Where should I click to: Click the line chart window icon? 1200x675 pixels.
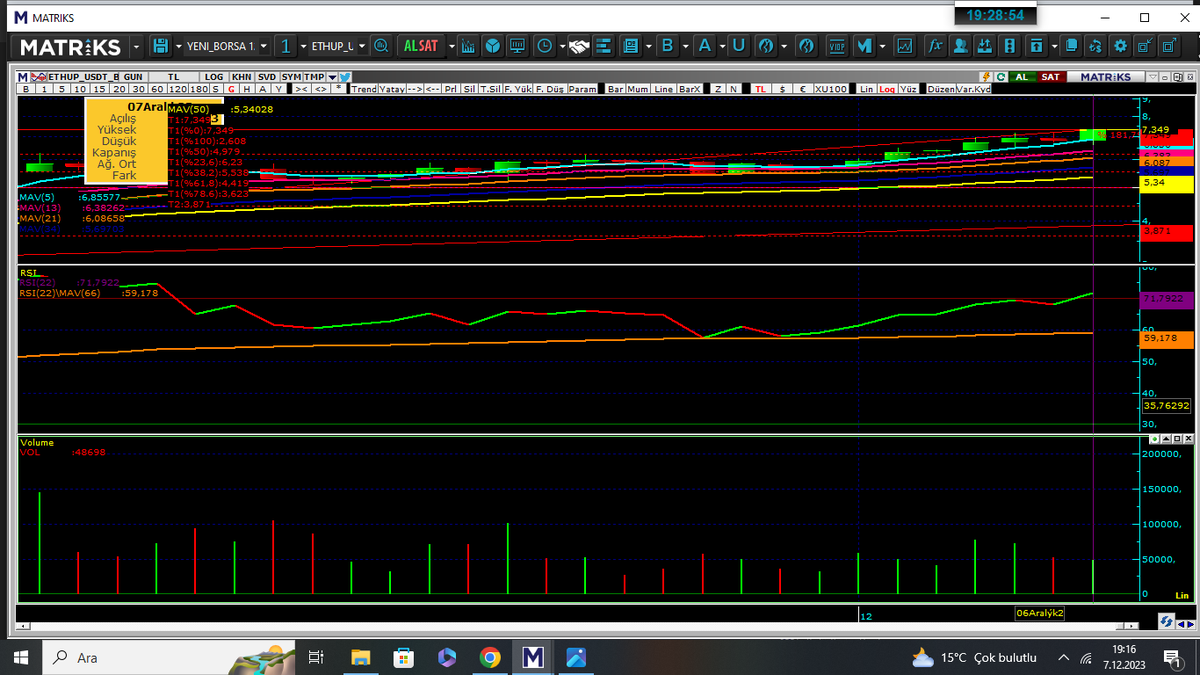(x=905, y=46)
